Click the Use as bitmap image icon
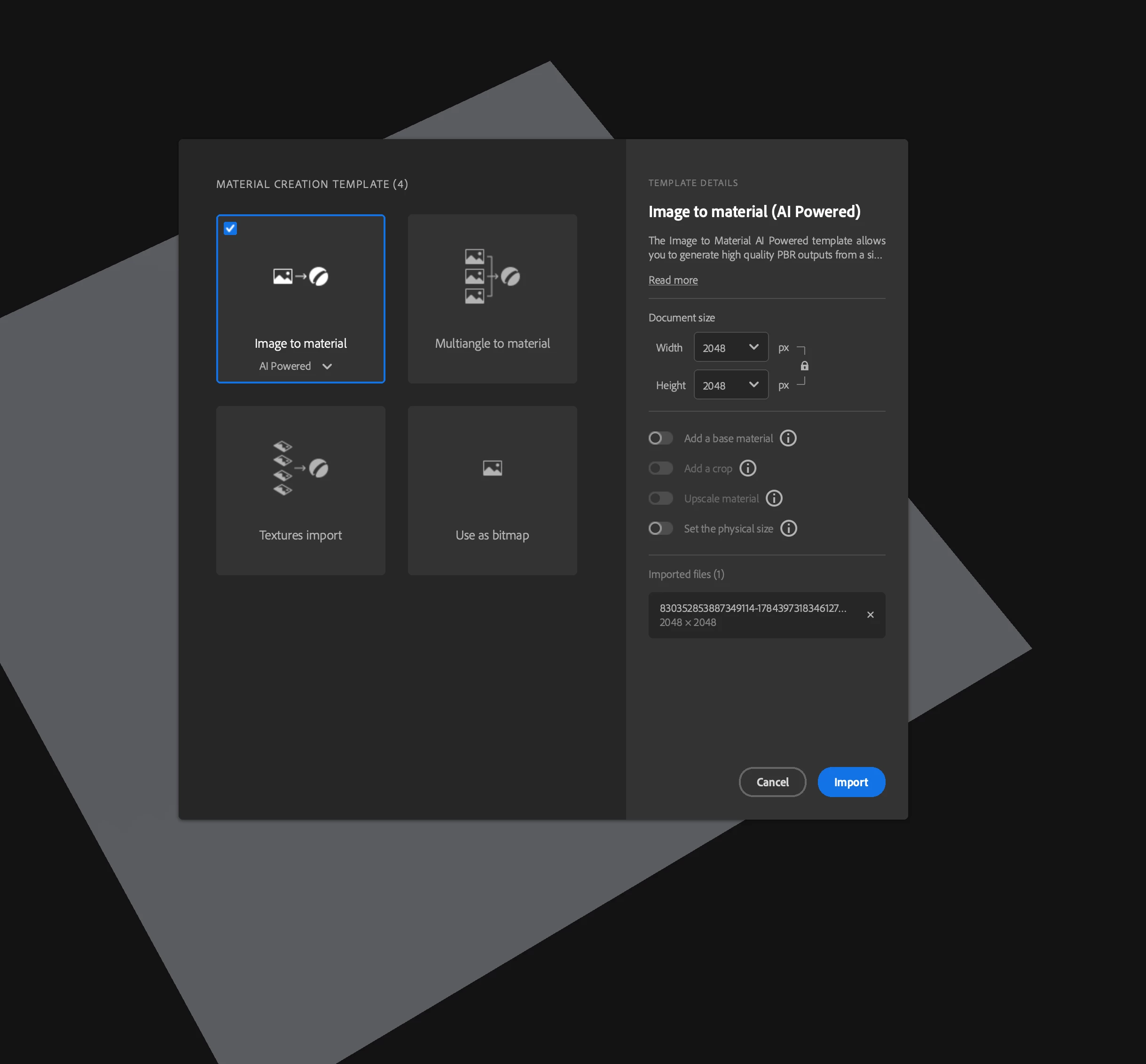This screenshot has height=1064, width=1146. point(492,468)
